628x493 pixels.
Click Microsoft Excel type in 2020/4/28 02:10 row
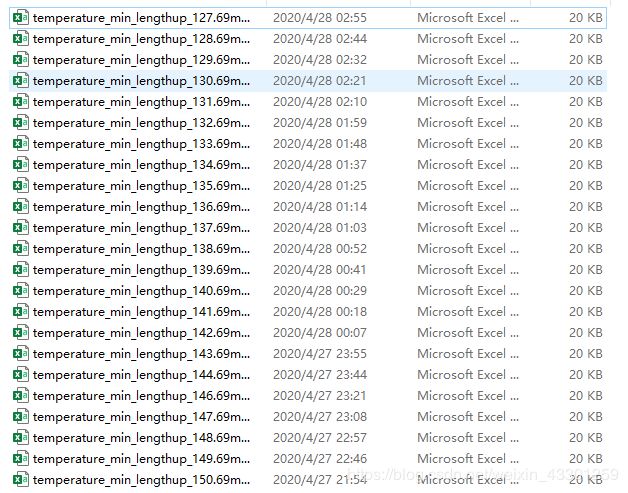coord(468,102)
